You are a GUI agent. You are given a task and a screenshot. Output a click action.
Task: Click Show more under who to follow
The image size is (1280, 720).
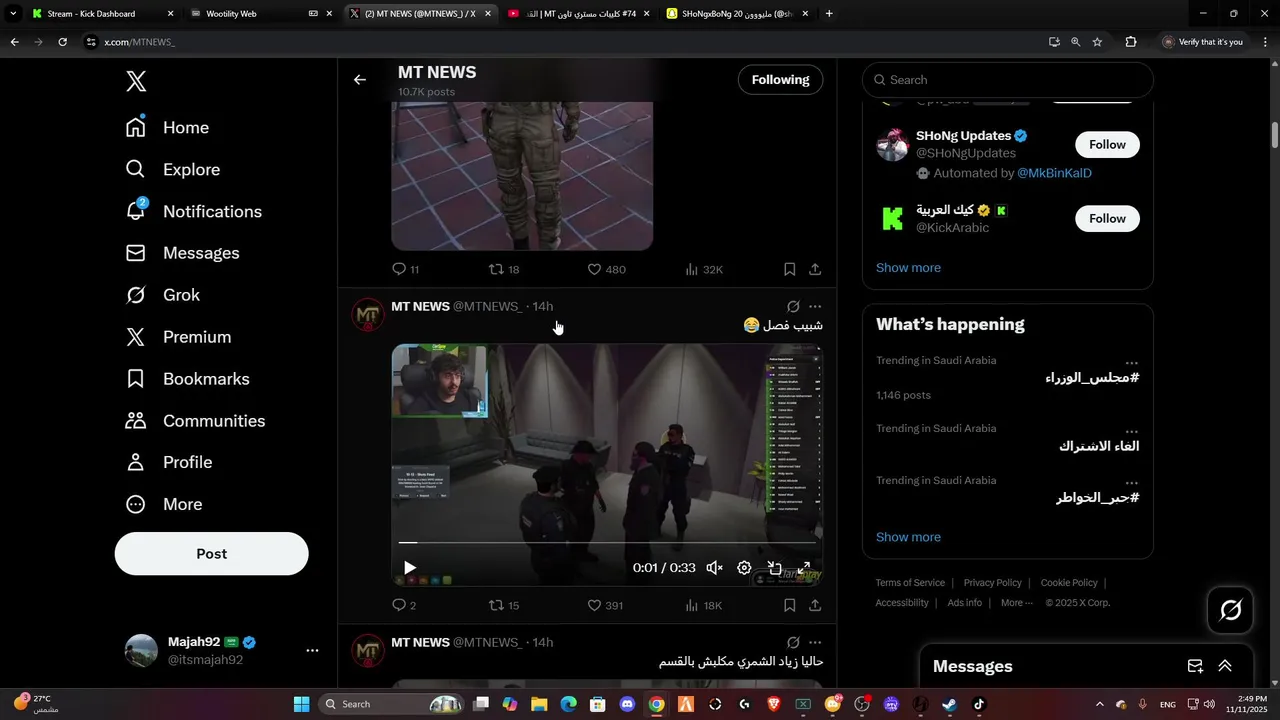[908, 268]
